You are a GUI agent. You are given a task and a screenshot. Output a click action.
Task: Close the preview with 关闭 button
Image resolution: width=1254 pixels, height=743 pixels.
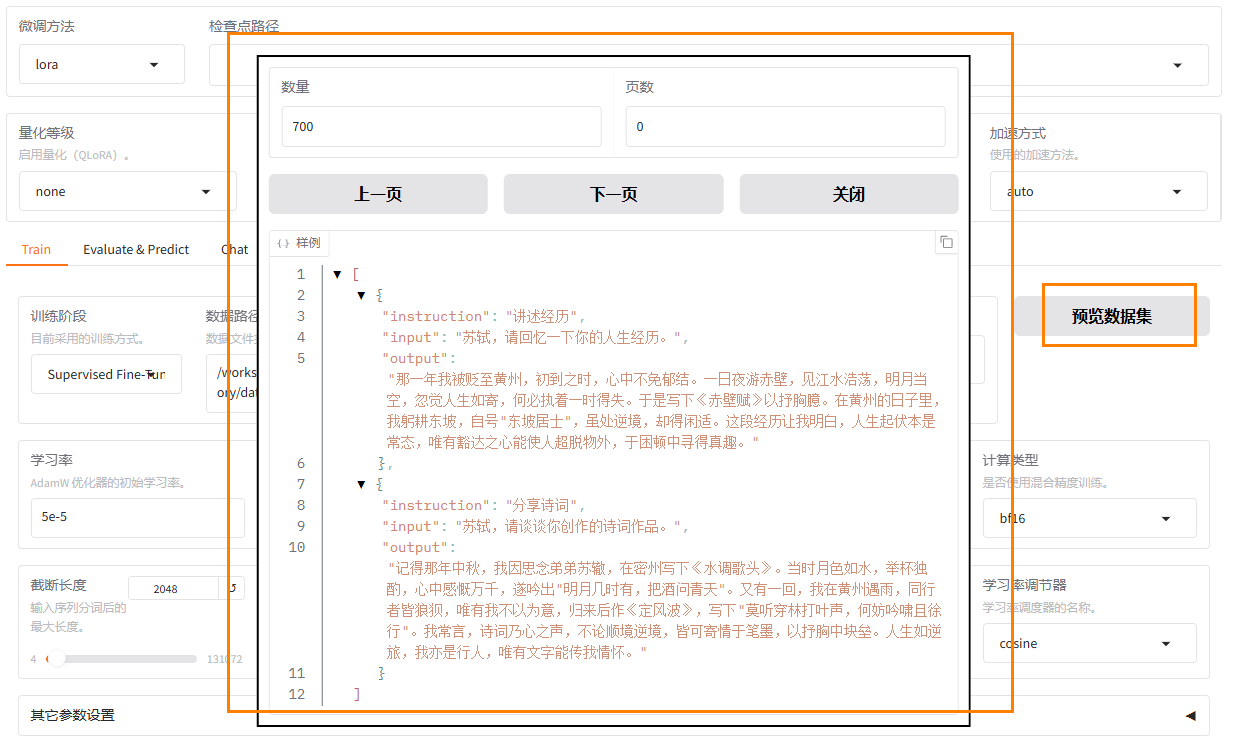click(x=848, y=194)
